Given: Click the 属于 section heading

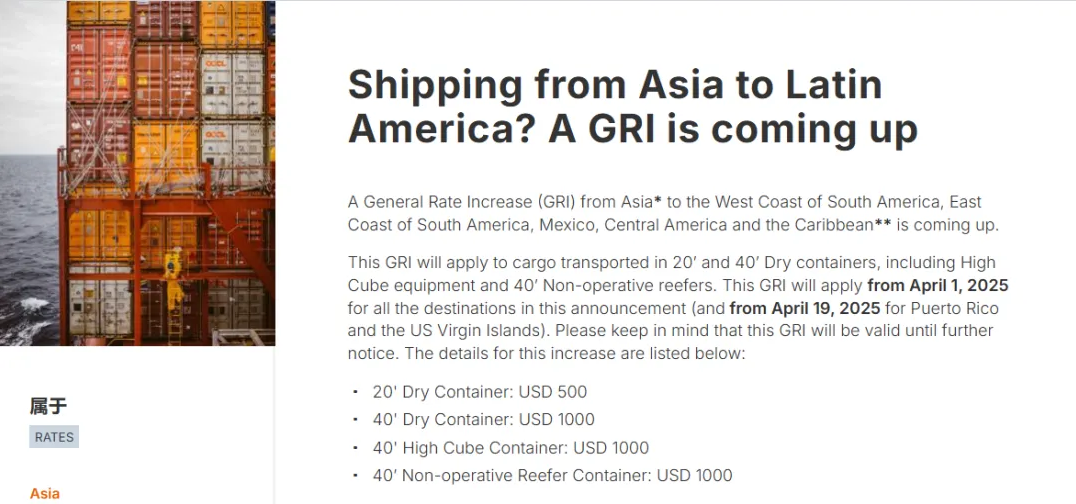Looking at the screenshot, I should point(48,406).
